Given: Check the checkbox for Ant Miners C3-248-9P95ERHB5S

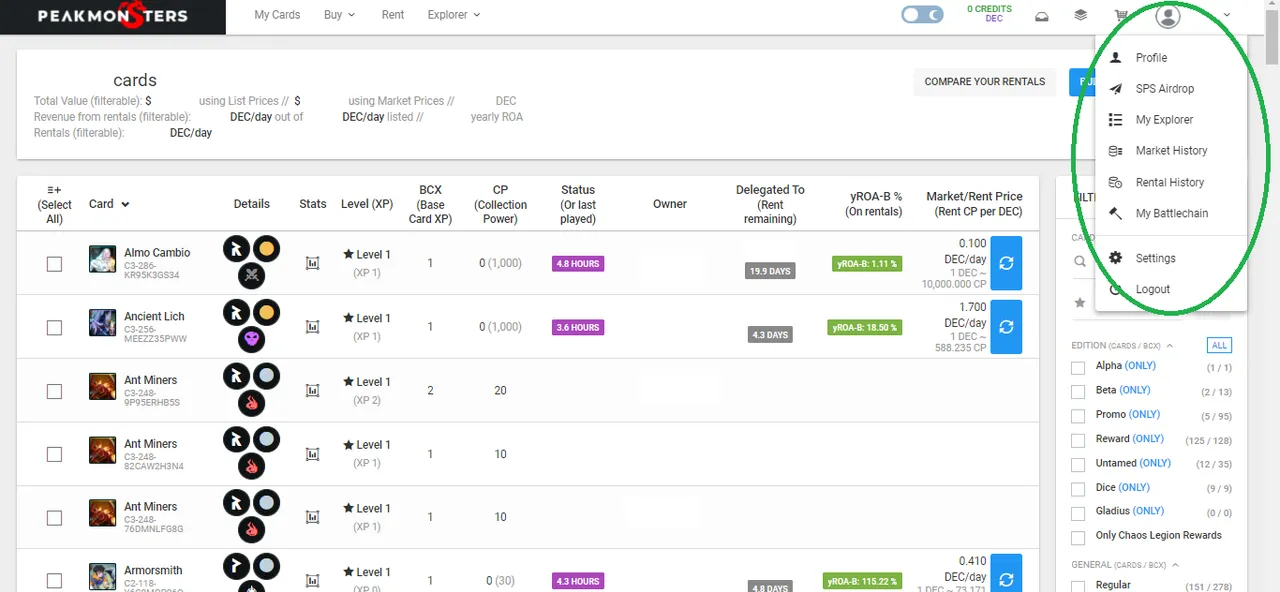Looking at the screenshot, I should [x=54, y=391].
